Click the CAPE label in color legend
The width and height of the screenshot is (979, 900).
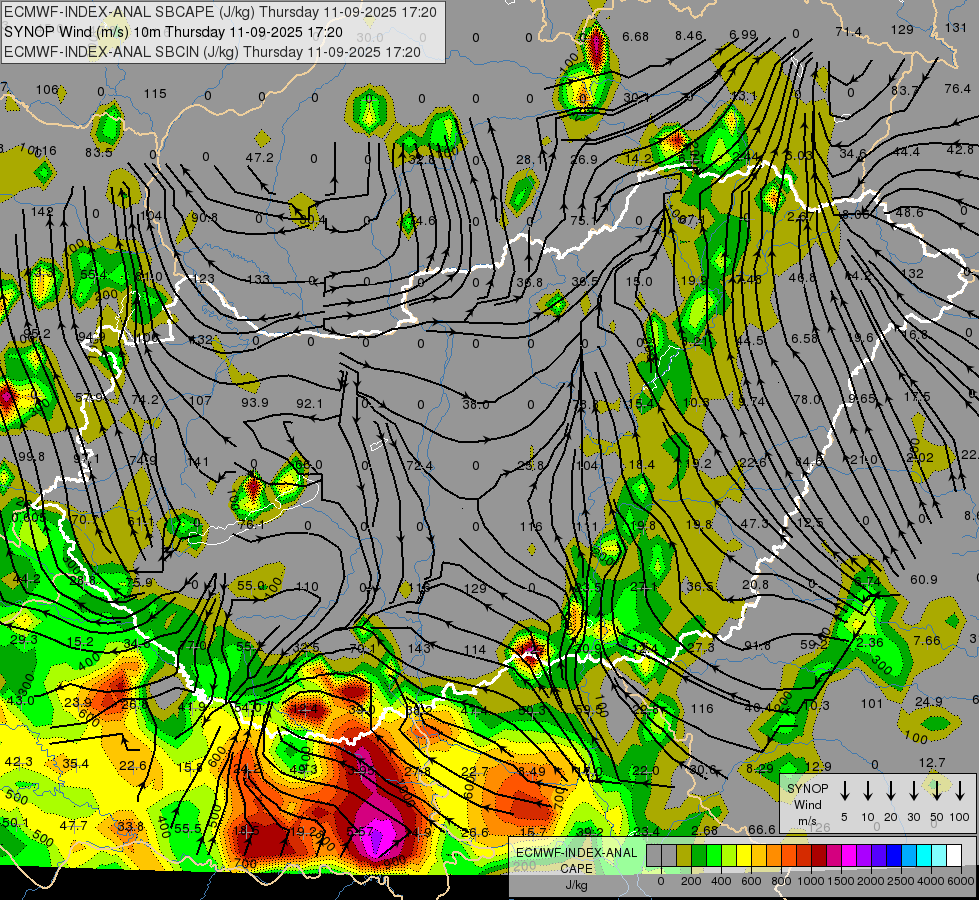(x=576, y=869)
